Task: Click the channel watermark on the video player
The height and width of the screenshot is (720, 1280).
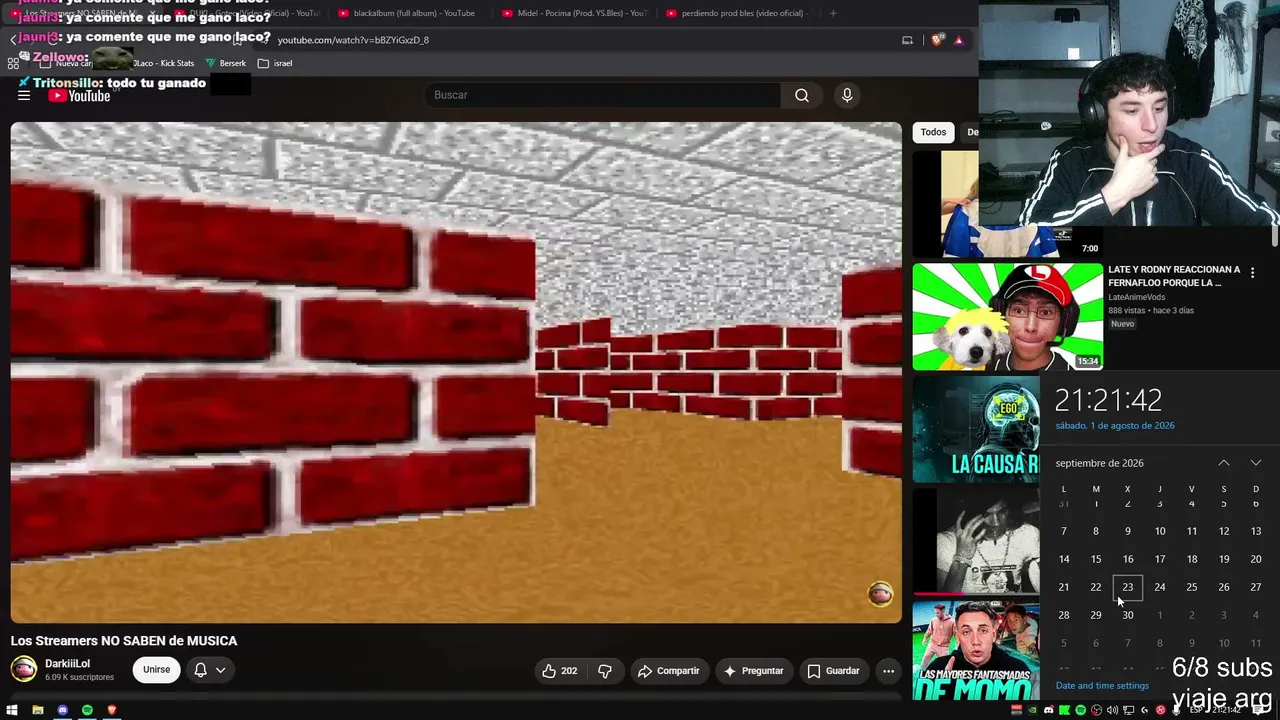Action: [880, 594]
